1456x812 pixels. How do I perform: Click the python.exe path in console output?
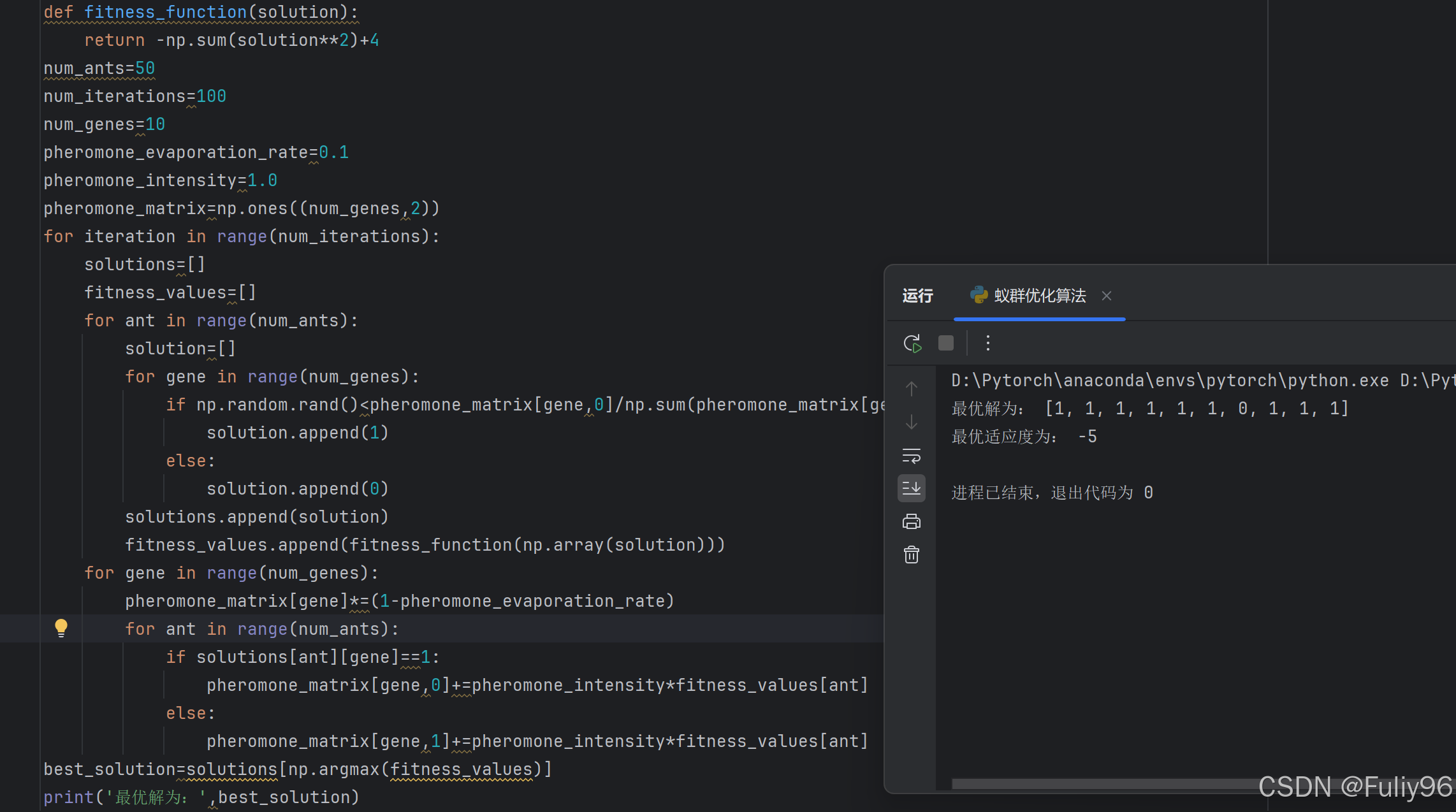(1170, 381)
